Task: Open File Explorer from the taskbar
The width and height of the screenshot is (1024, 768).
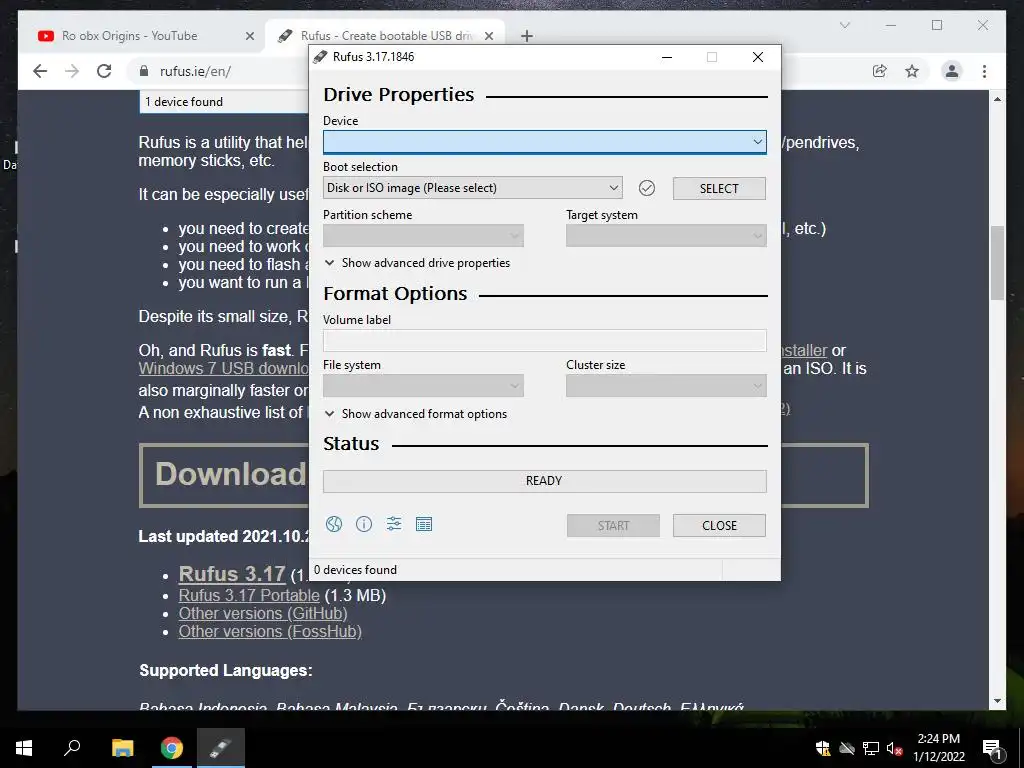Action: (x=122, y=748)
